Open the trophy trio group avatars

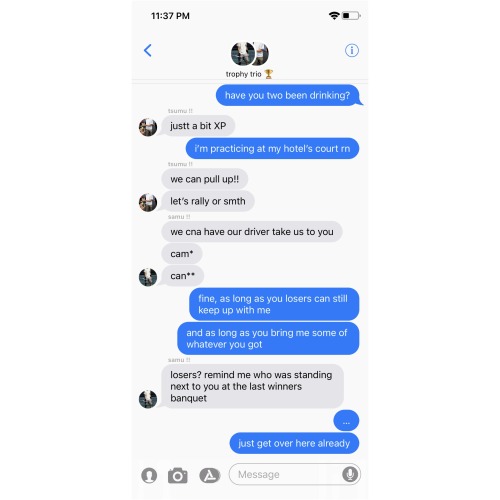pyautogui.click(x=250, y=54)
